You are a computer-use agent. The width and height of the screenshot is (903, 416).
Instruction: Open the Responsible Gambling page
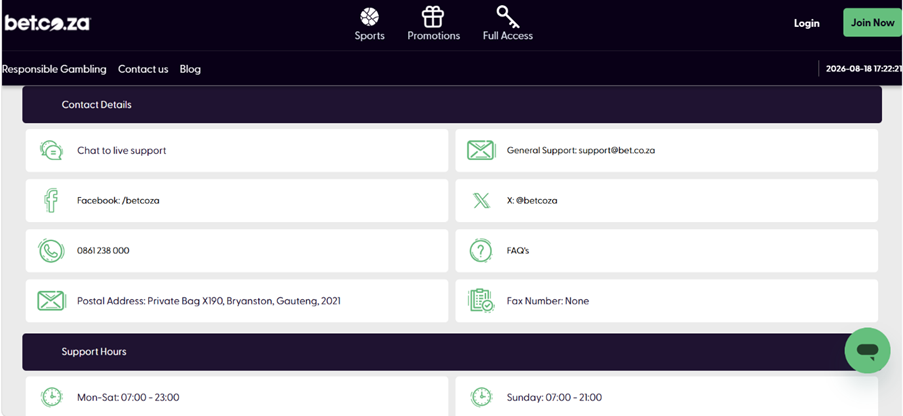(55, 69)
